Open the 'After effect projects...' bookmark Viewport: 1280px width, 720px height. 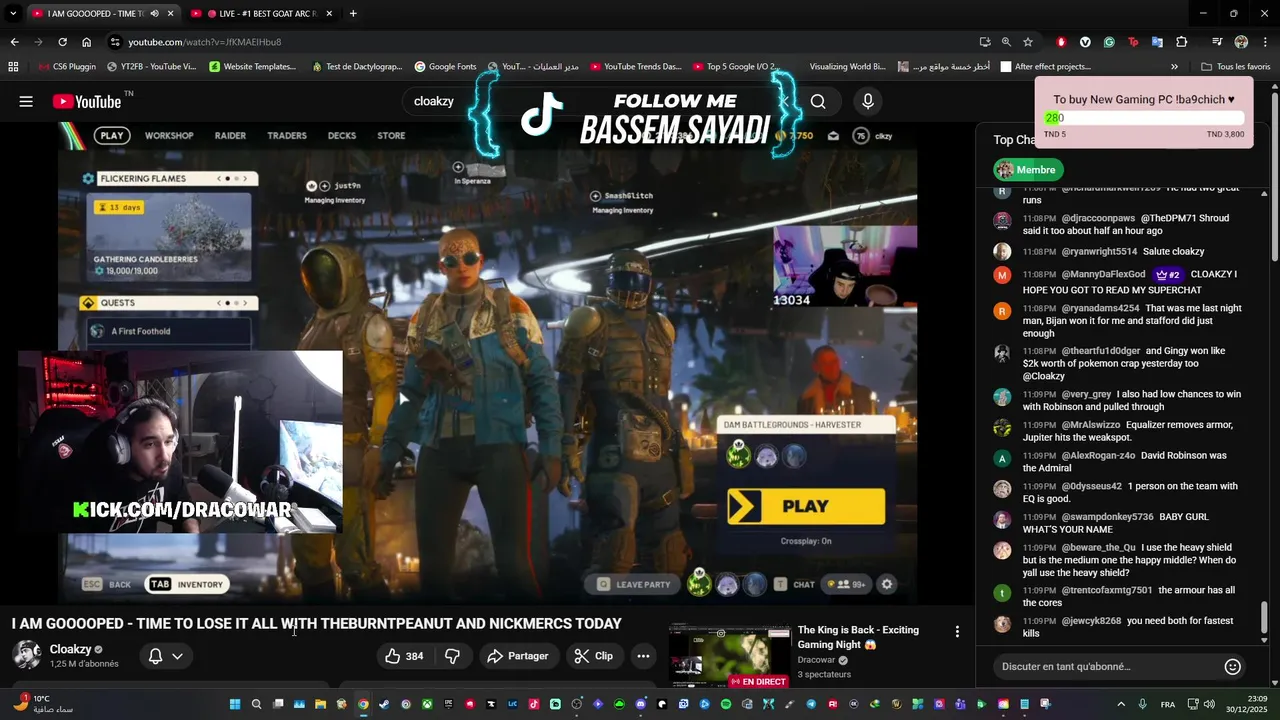tap(1045, 67)
